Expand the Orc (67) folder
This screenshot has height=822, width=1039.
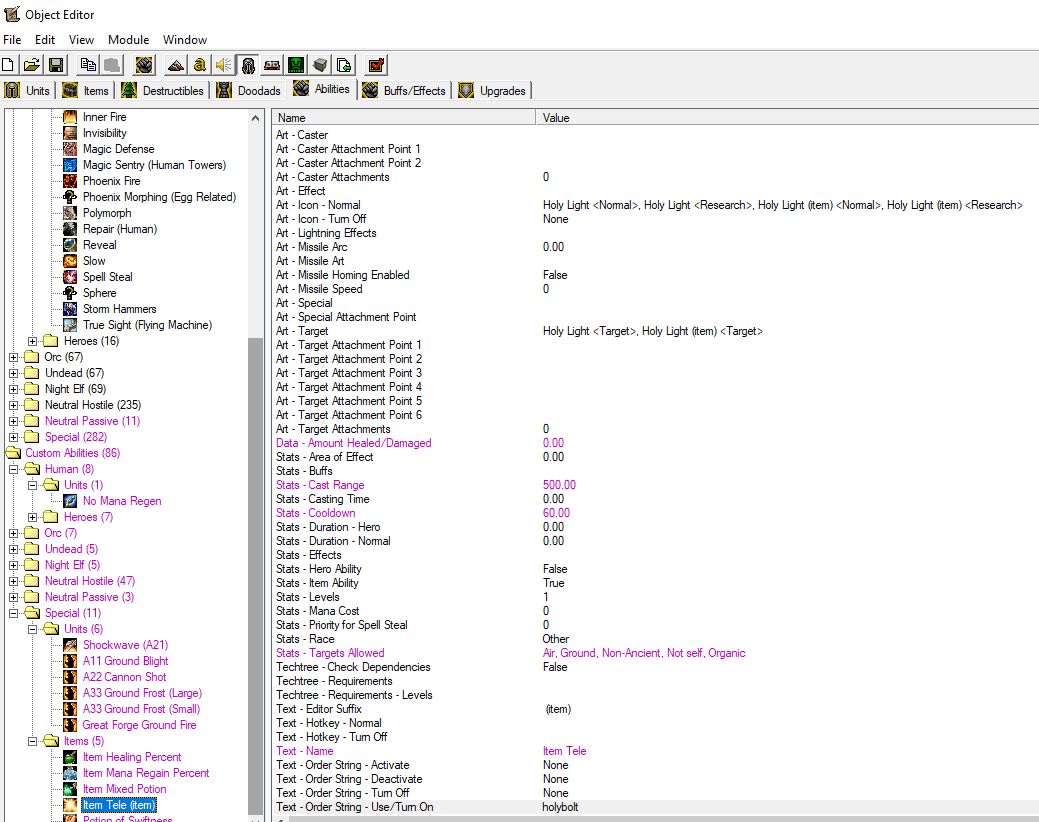coord(13,357)
